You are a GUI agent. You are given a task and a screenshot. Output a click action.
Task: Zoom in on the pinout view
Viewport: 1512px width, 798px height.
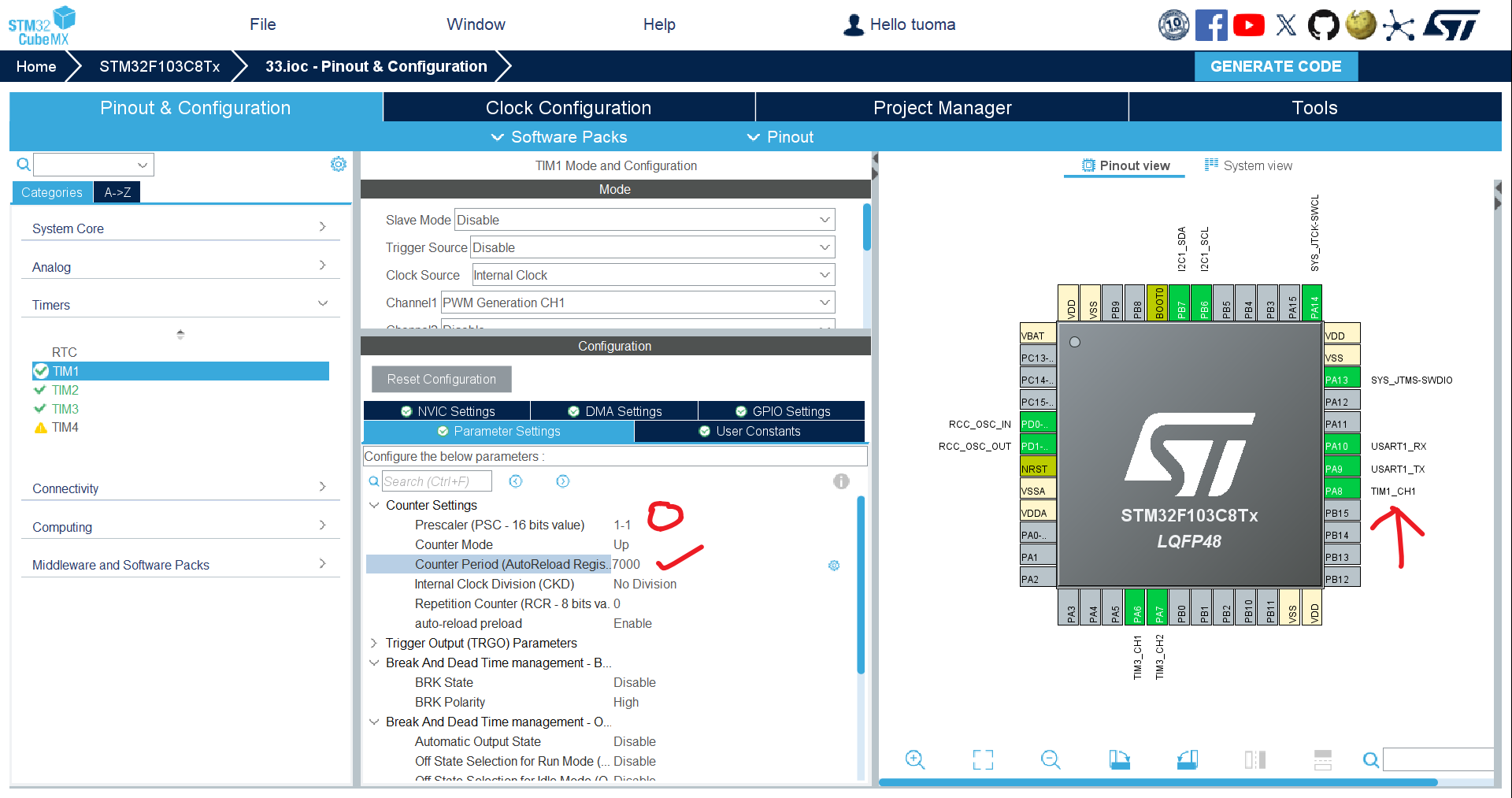915,759
